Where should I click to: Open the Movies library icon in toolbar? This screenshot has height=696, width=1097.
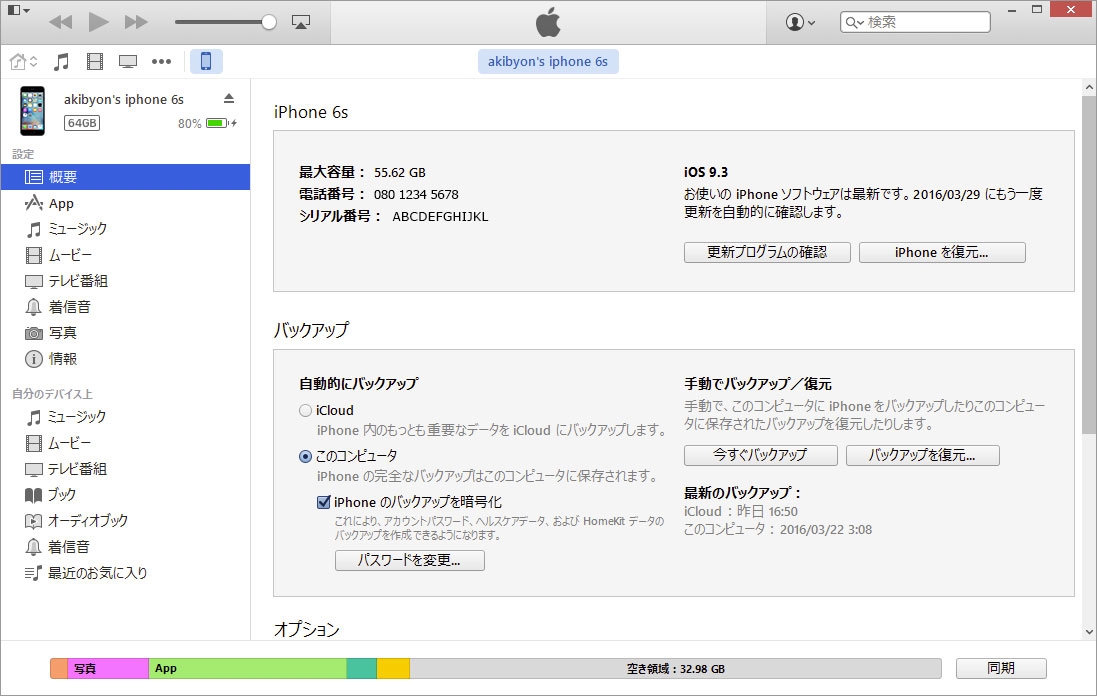(x=95, y=62)
